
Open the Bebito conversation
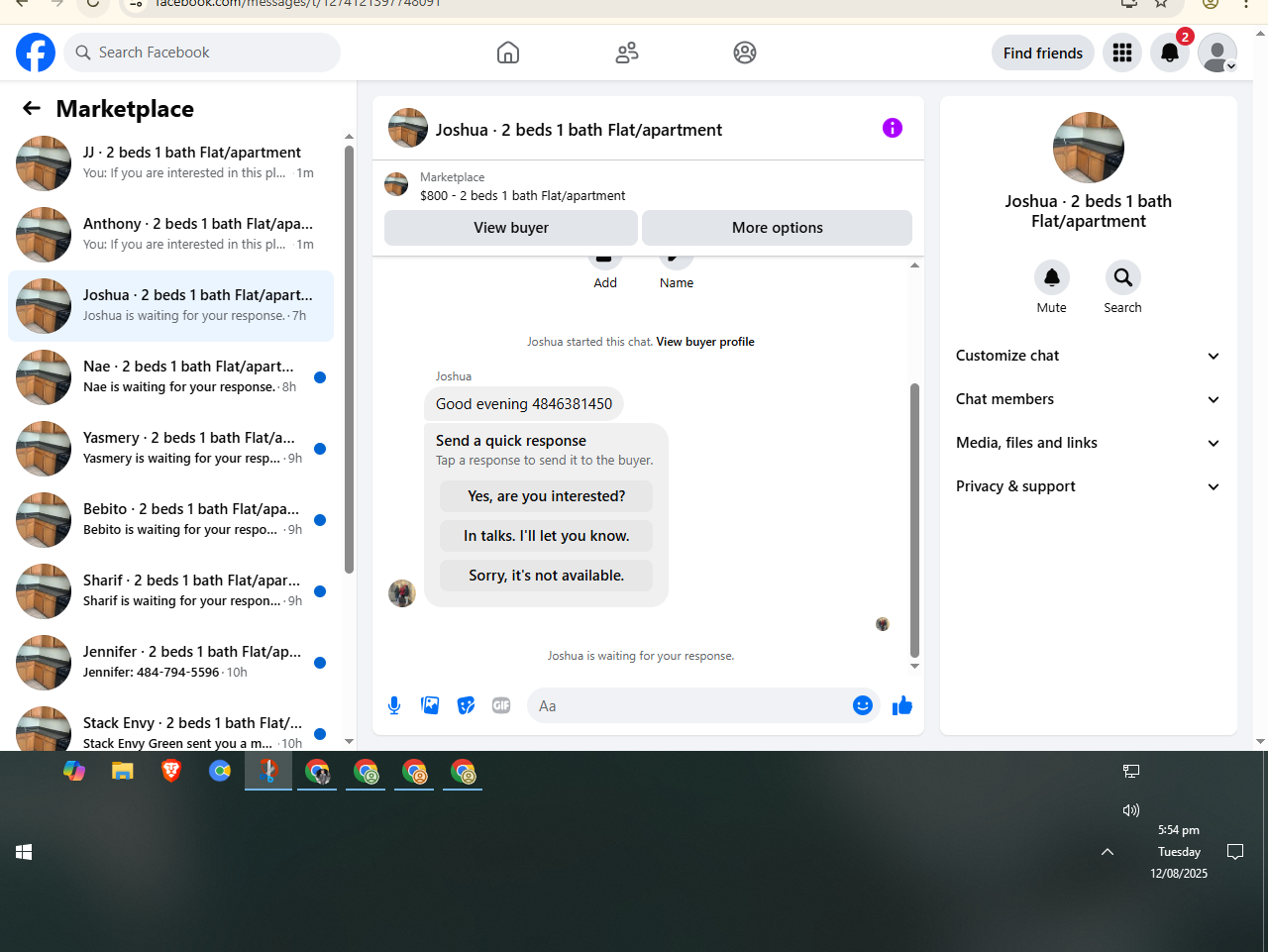pos(170,520)
